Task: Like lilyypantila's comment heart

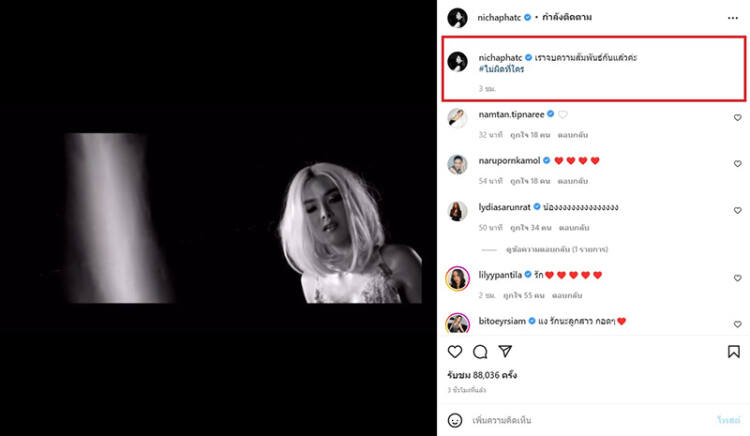Action: (x=738, y=278)
